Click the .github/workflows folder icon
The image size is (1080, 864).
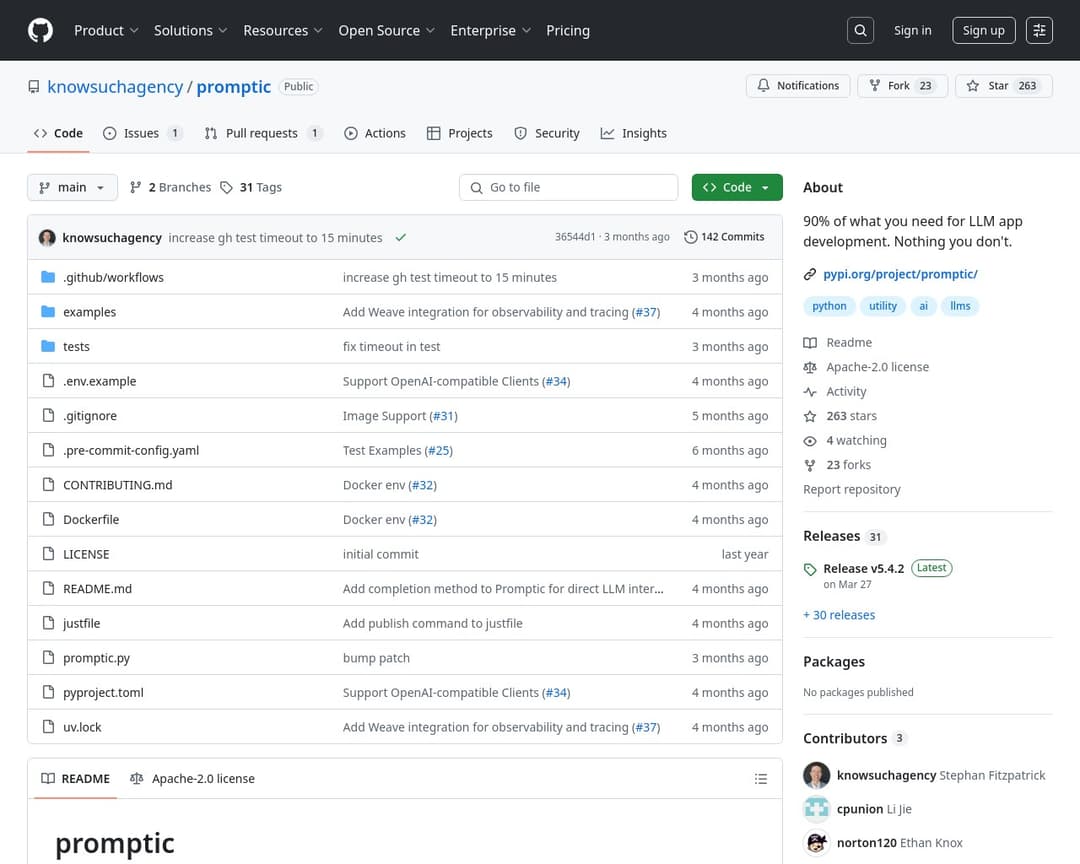click(48, 277)
